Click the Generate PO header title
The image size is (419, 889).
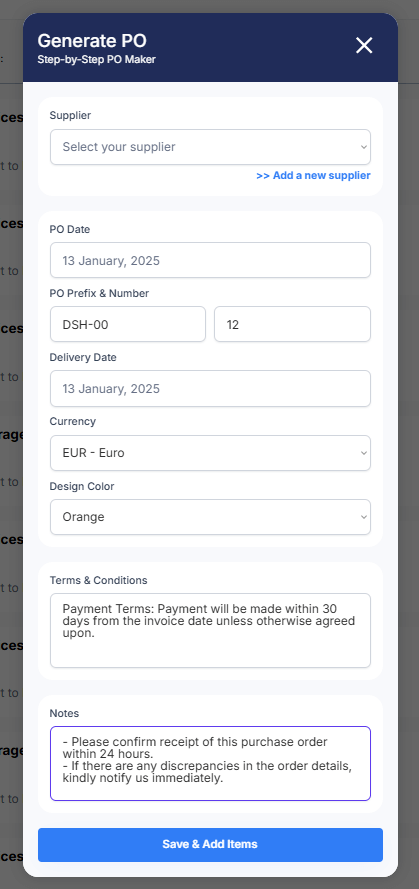tap(92, 41)
